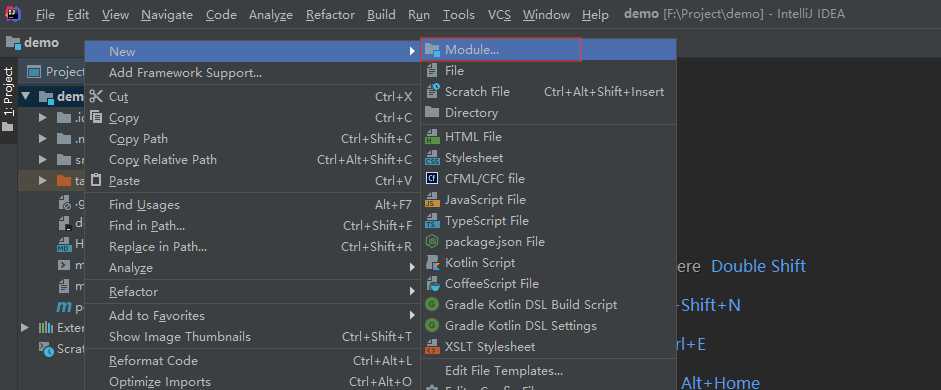Select Edit File Templates entry
Viewport: 941px width, 390px height.
549,371
